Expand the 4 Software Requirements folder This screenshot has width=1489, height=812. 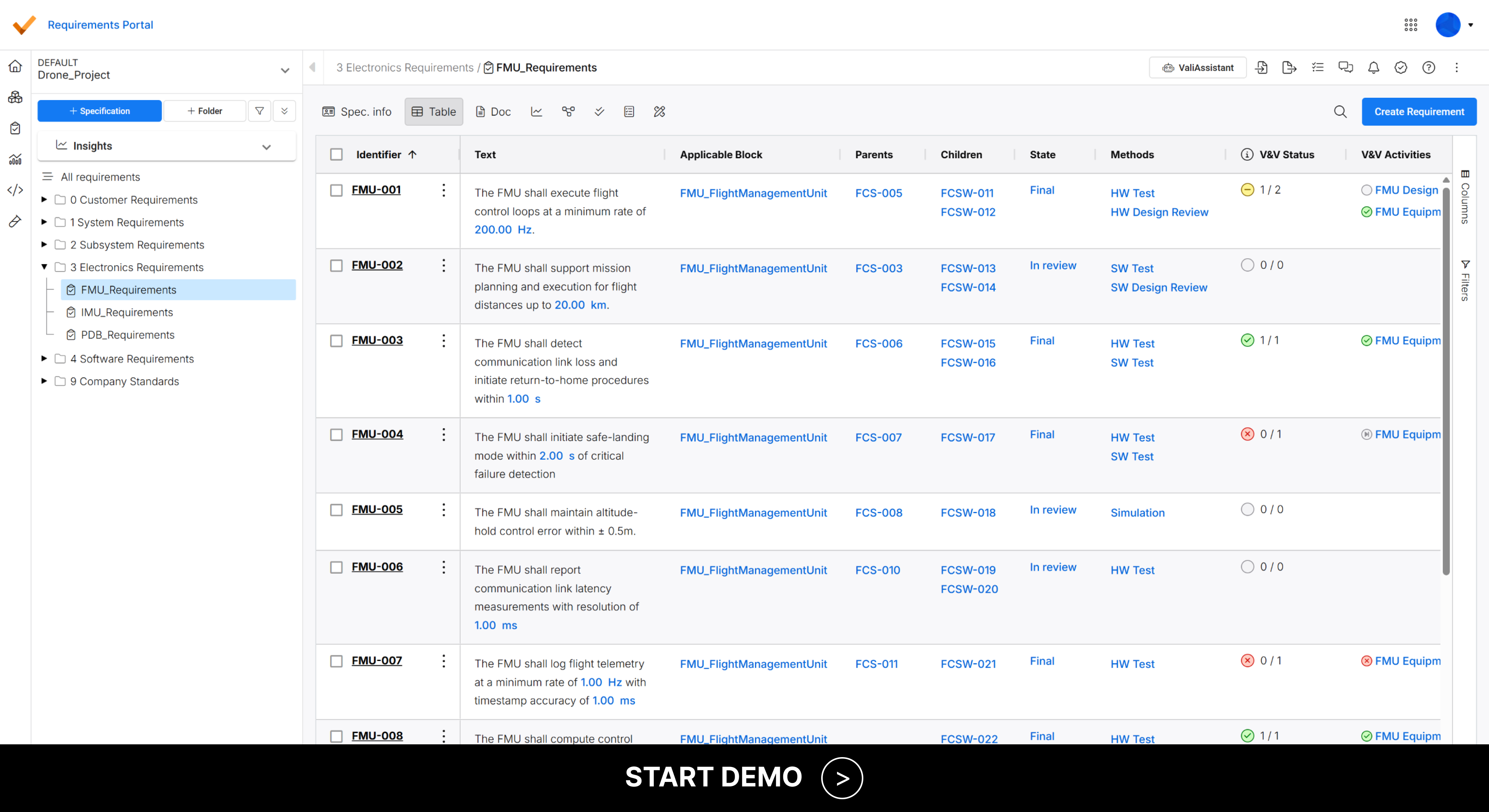point(44,359)
